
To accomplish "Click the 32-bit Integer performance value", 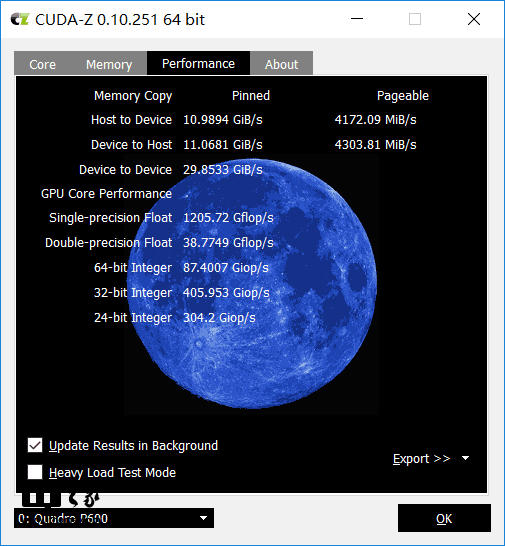I will pyautogui.click(x=226, y=292).
